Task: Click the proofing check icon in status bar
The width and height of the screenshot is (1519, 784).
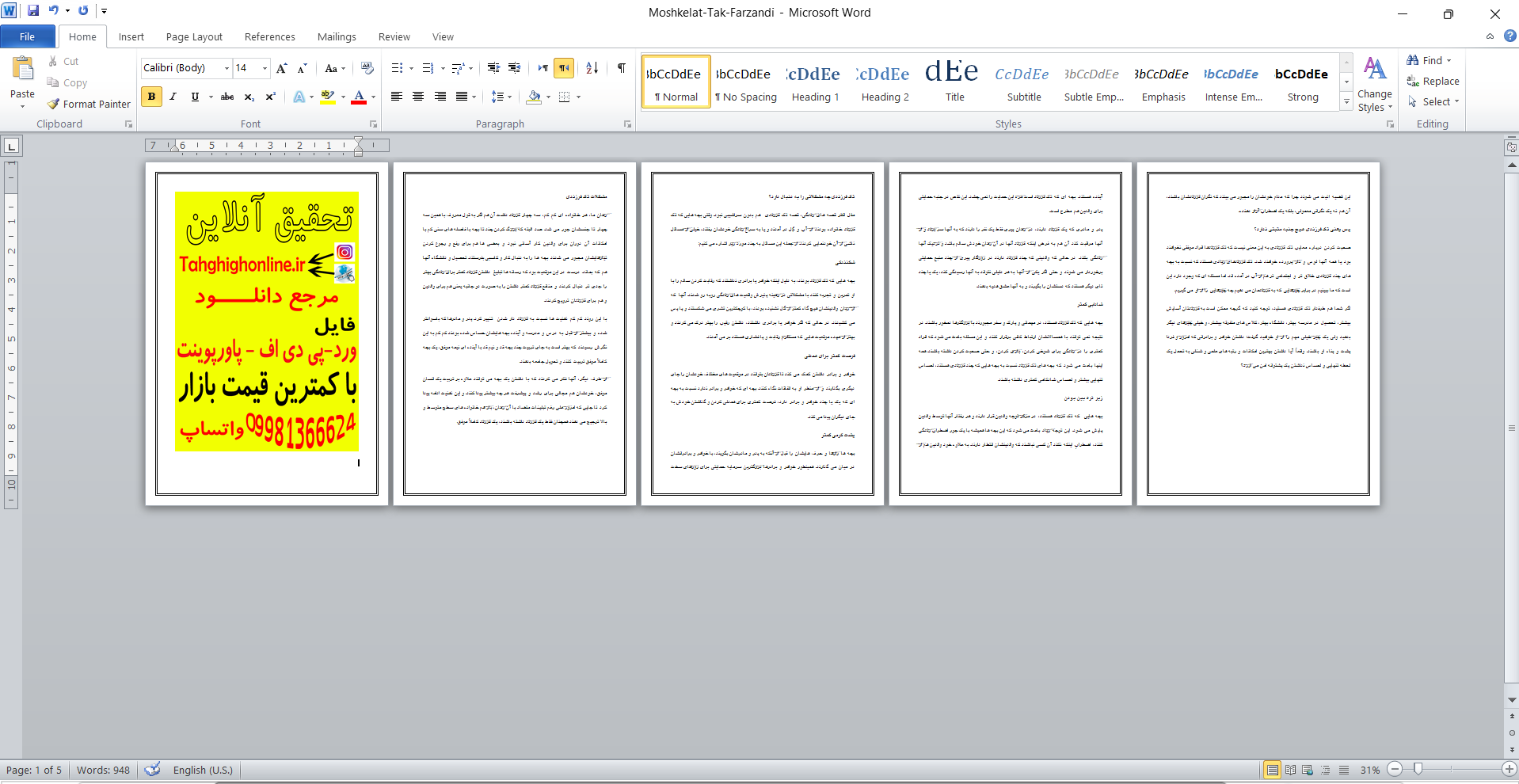Action: (x=153, y=770)
